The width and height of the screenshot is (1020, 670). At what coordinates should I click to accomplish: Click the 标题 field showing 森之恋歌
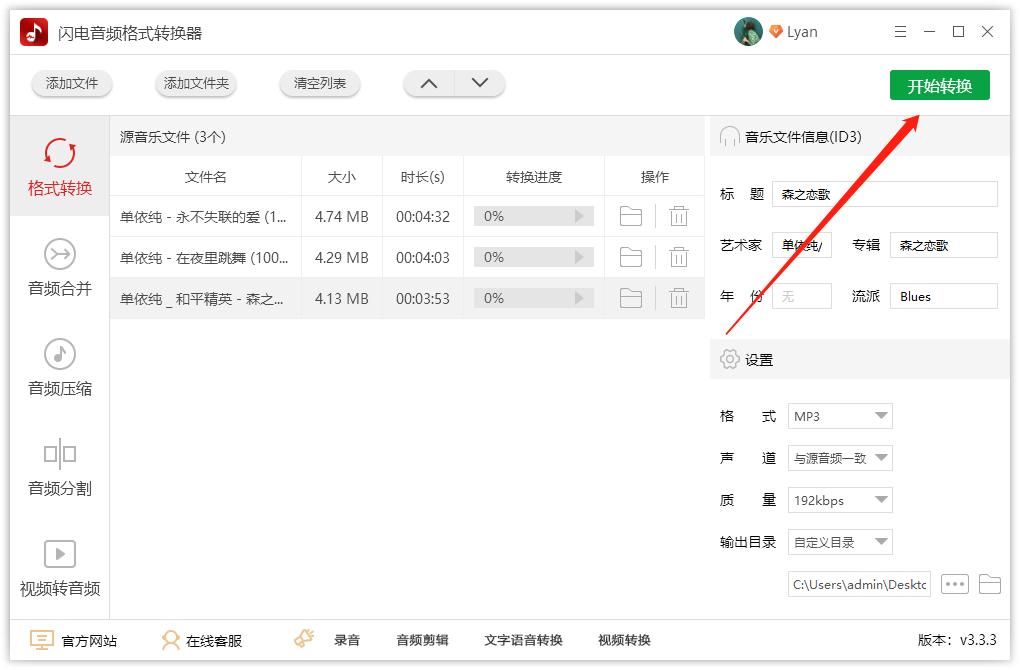(x=884, y=193)
